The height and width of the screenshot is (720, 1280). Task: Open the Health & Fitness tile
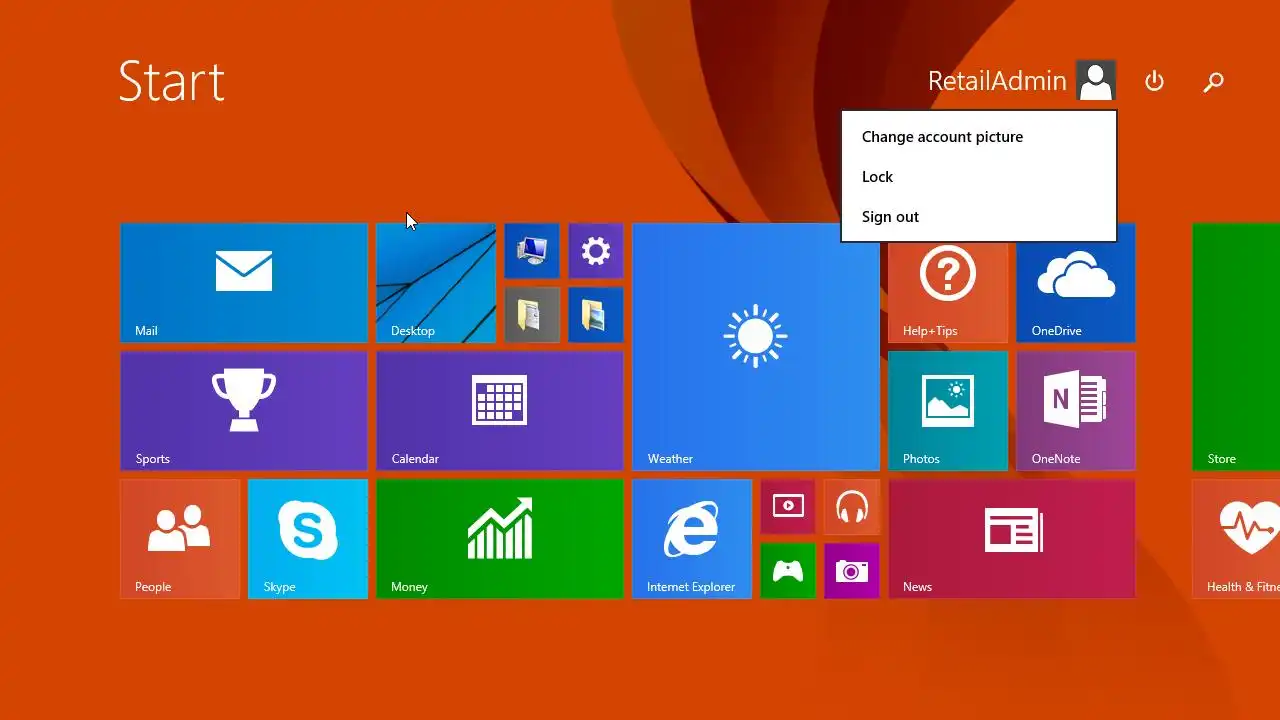click(x=1236, y=539)
